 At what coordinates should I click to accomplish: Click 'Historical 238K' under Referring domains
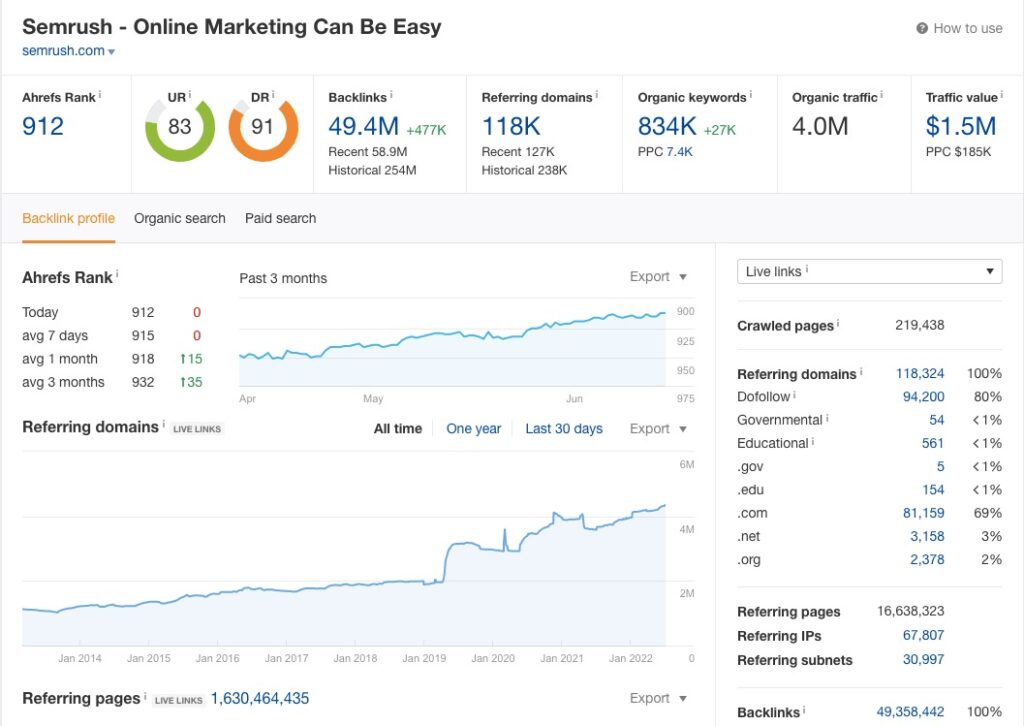524,170
